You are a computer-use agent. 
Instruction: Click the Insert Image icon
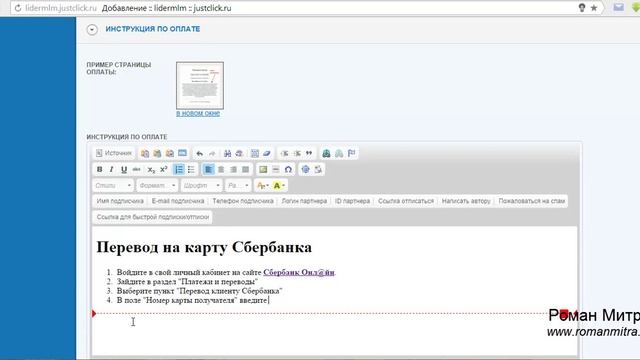[263, 169]
